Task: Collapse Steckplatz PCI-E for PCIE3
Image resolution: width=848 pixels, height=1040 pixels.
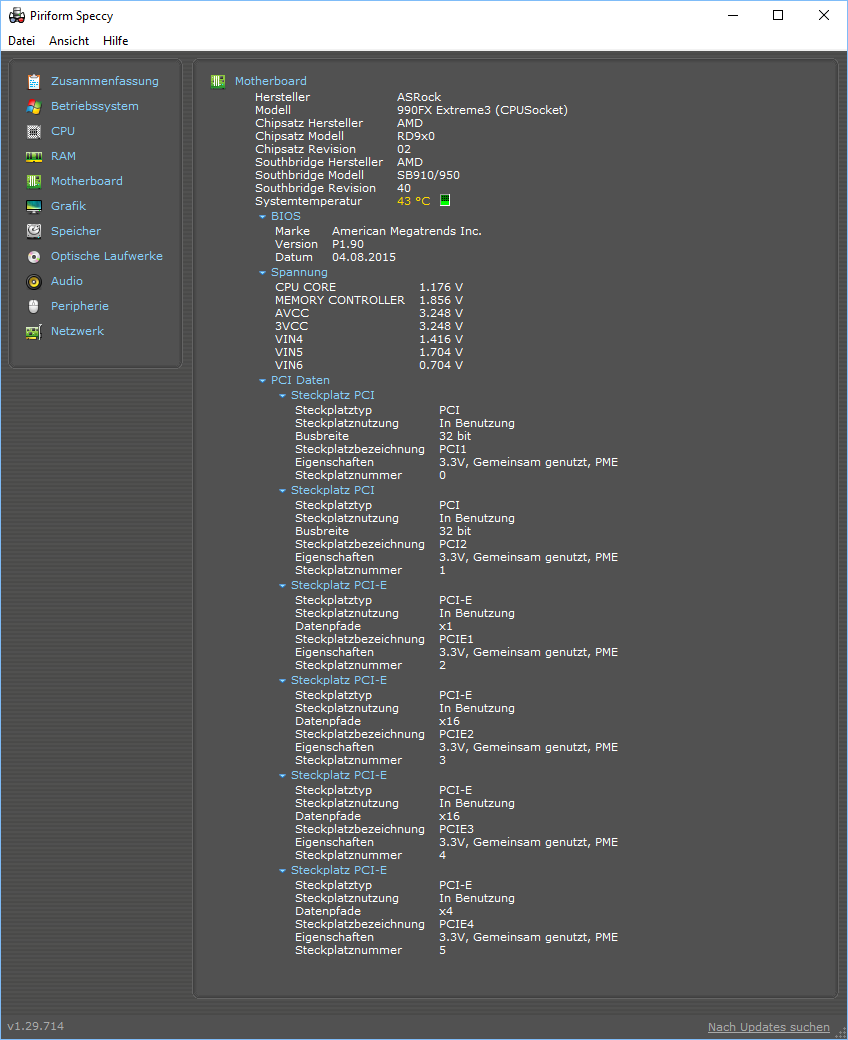Action: coord(282,776)
